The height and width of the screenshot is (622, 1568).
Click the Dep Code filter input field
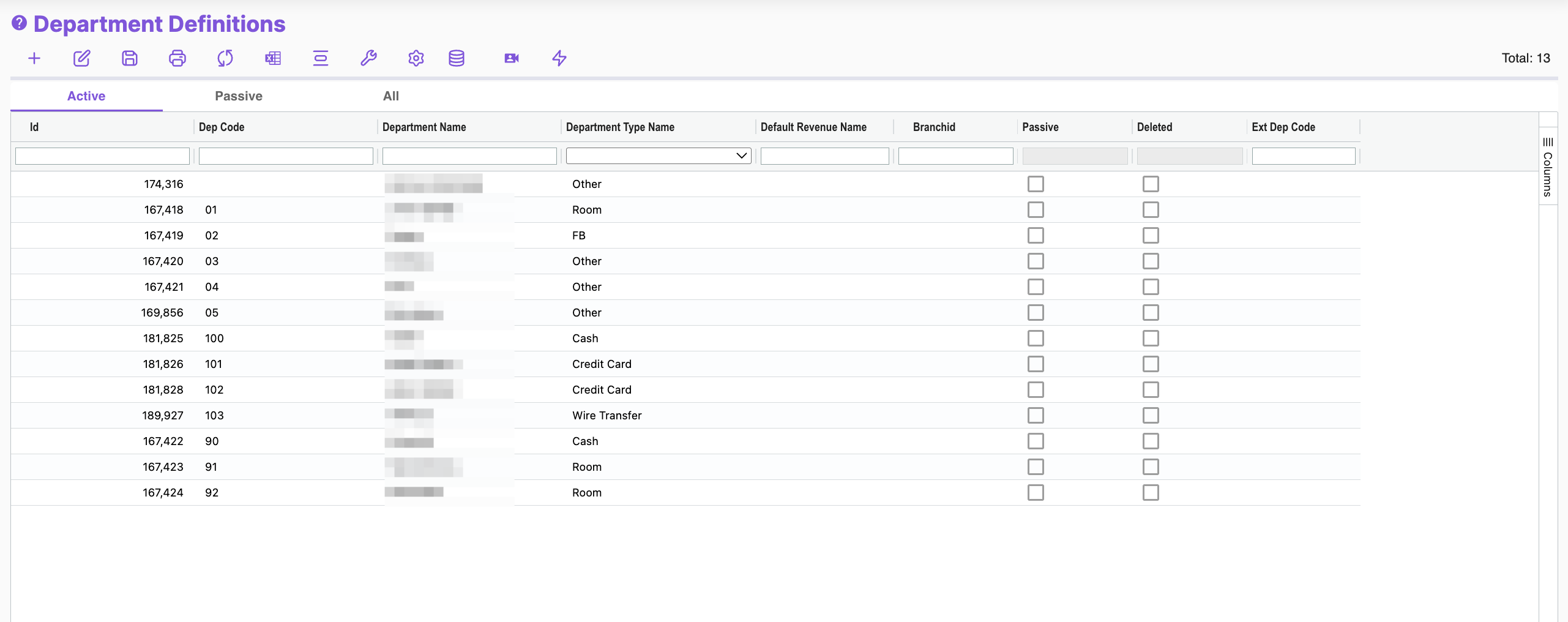click(286, 156)
